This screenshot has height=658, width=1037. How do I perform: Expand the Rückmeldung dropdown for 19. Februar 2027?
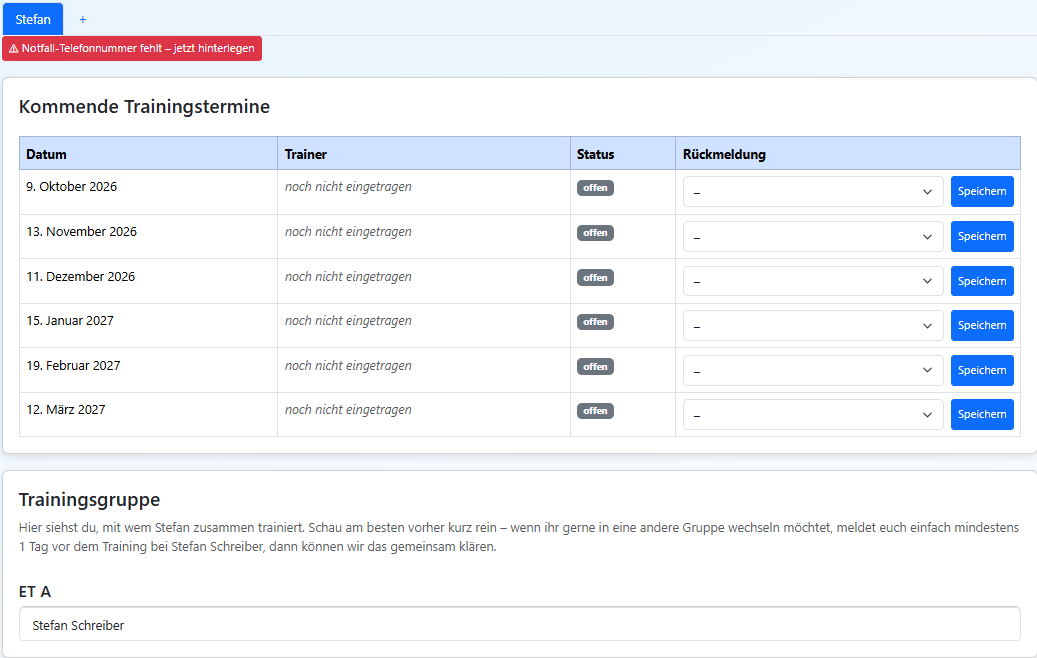(813, 370)
